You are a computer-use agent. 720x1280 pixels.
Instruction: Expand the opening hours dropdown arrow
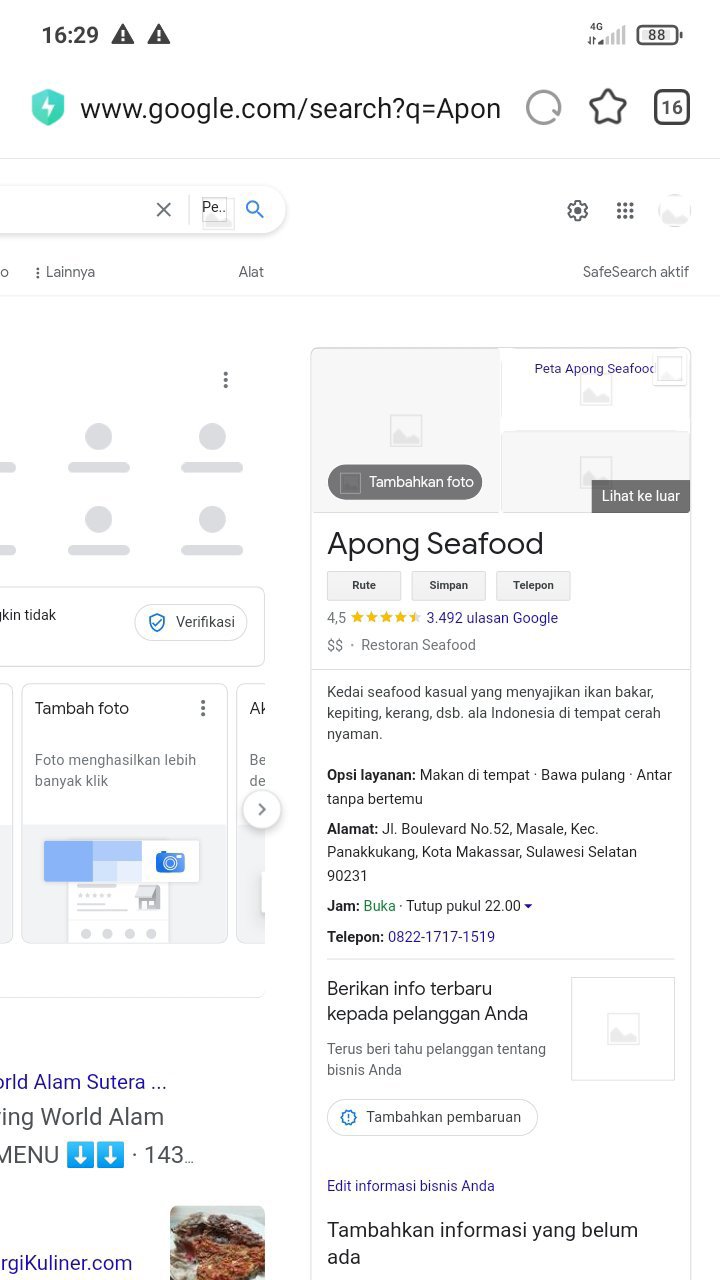click(528, 906)
